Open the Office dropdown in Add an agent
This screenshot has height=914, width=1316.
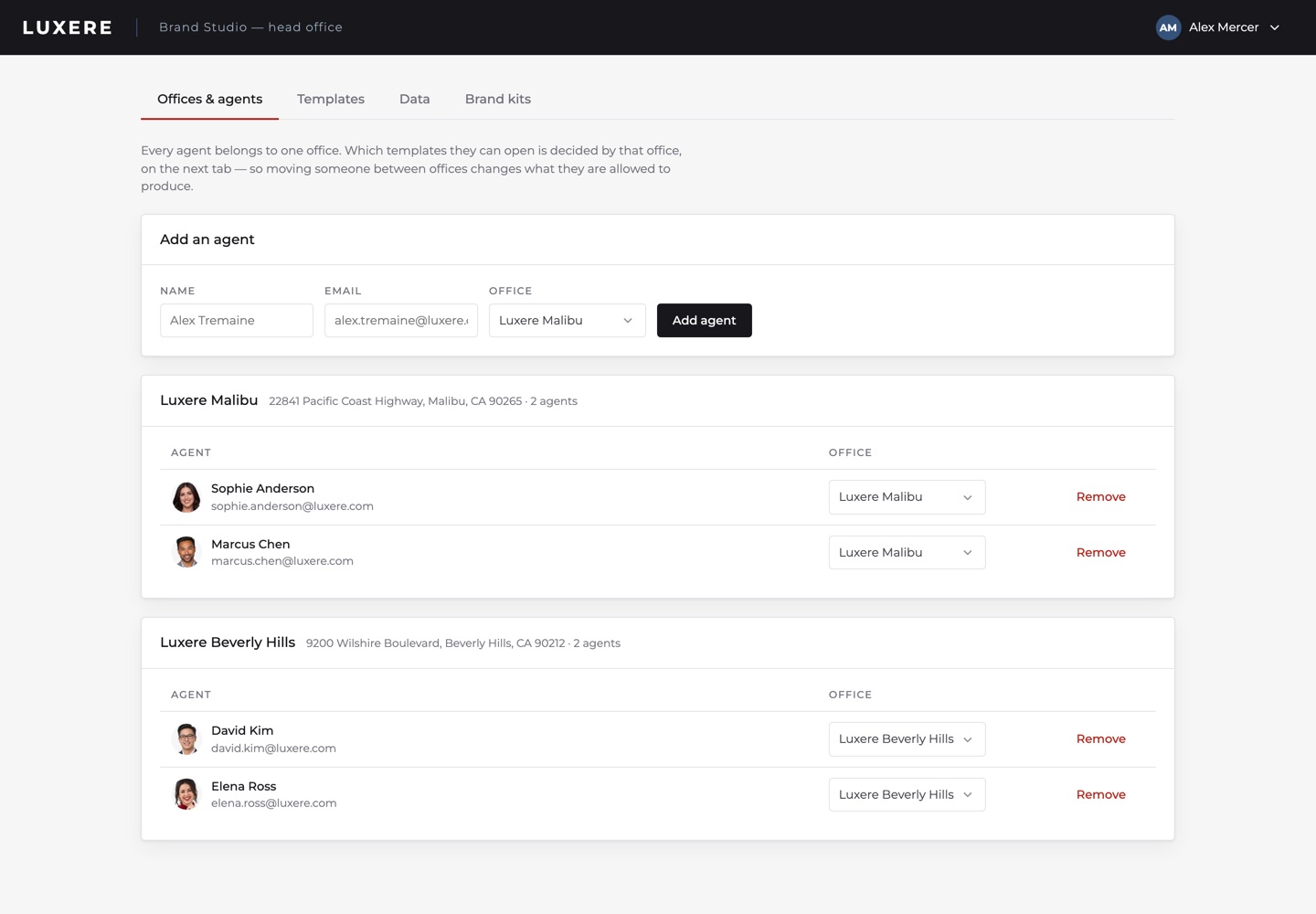pyautogui.click(x=568, y=321)
